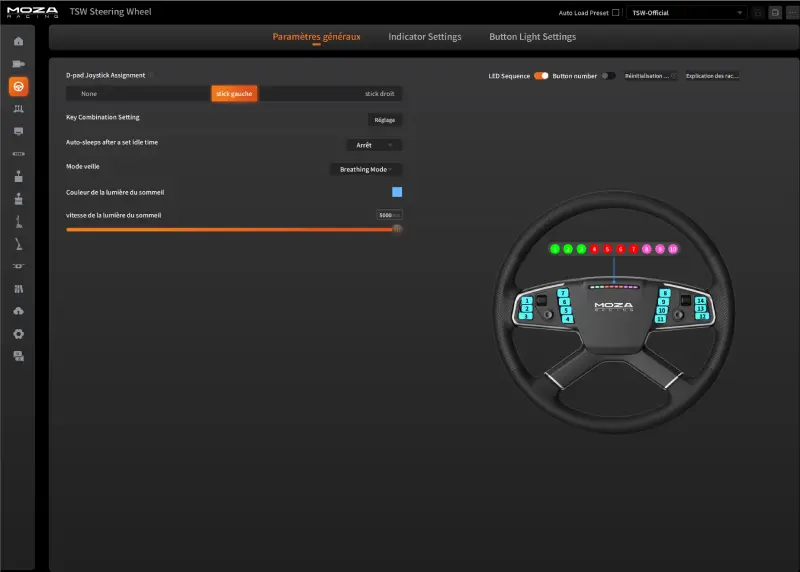Open the wheel base motor icon in sidebar
The height and width of the screenshot is (572, 800).
pos(18,64)
